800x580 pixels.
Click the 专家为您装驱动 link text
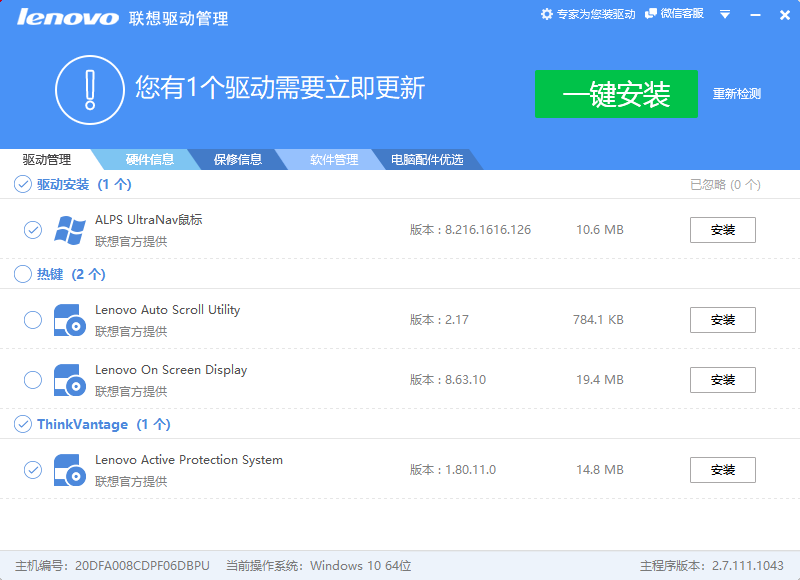click(596, 14)
